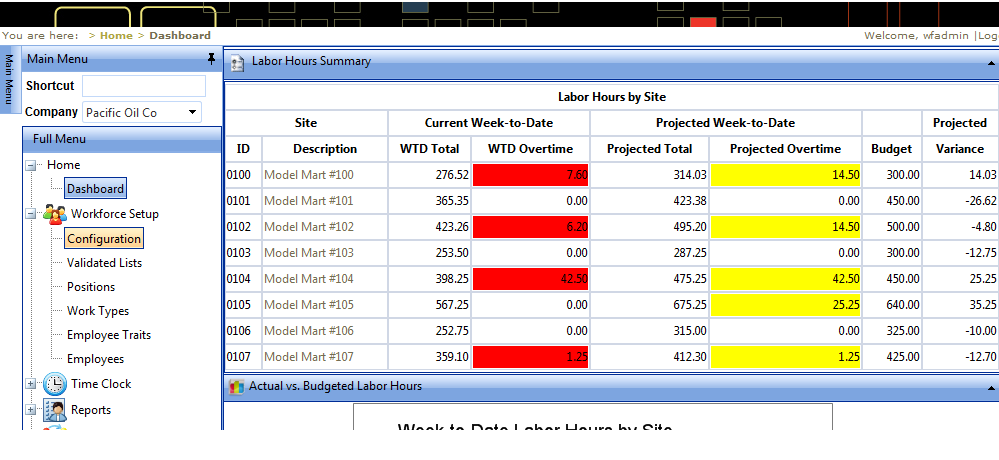The width and height of the screenshot is (999, 460).
Task: Click the Workforce Setup people icon
Action: coord(55,214)
